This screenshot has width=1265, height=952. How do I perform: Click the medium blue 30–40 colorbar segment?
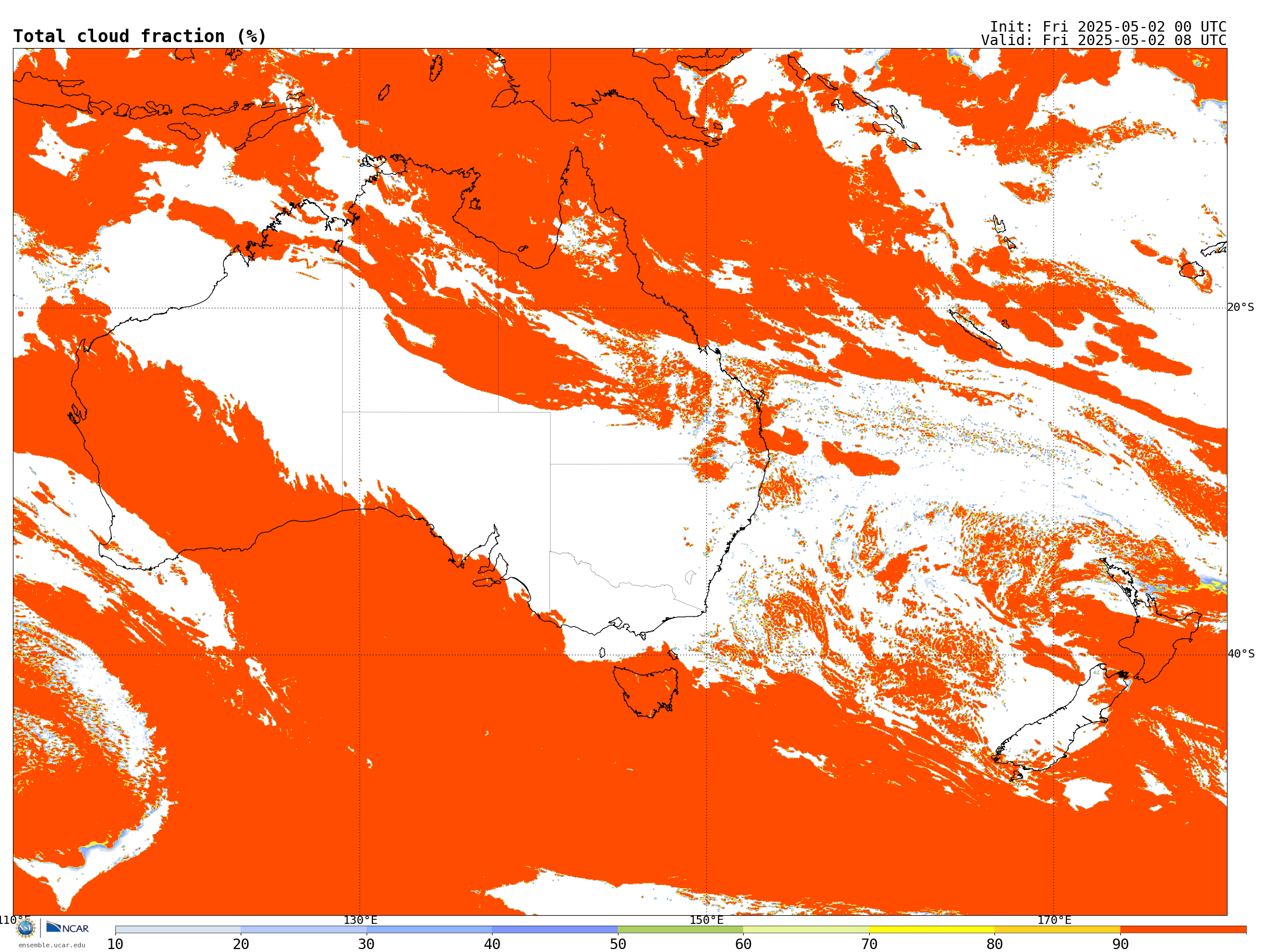(429, 930)
